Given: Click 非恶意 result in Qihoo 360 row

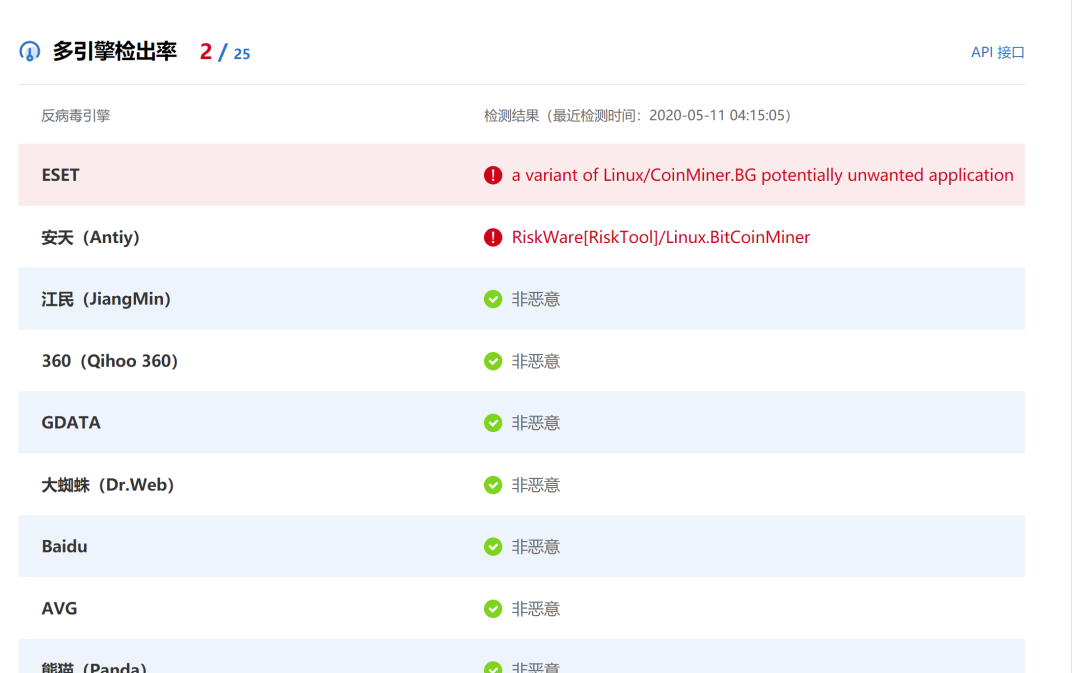Looking at the screenshot, I should click(536, 361).
